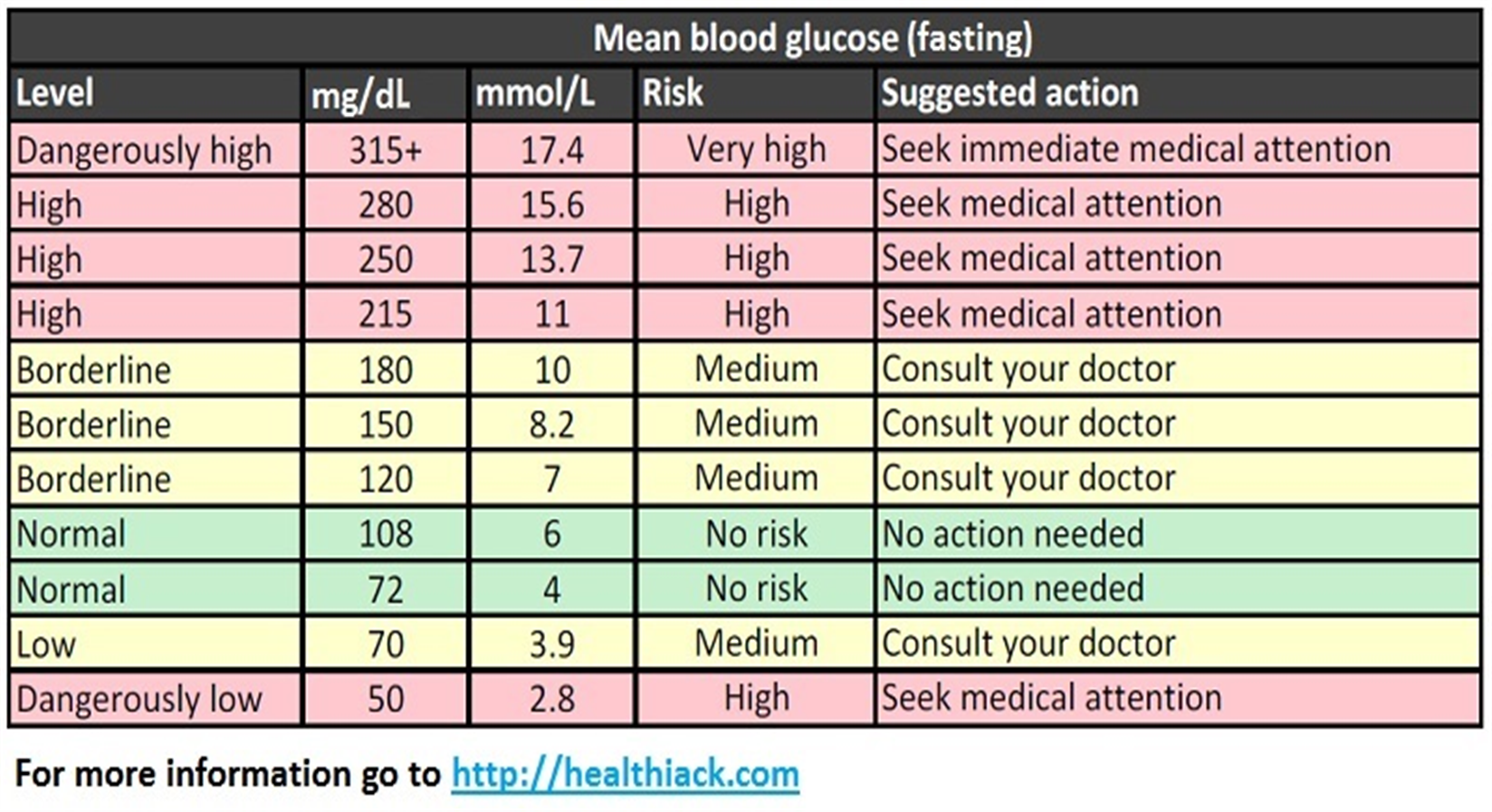The width and height of the screenshot is (1492, 812).
Task: Click the 8.2 mmol/L cell
Action: pos(551,425)
